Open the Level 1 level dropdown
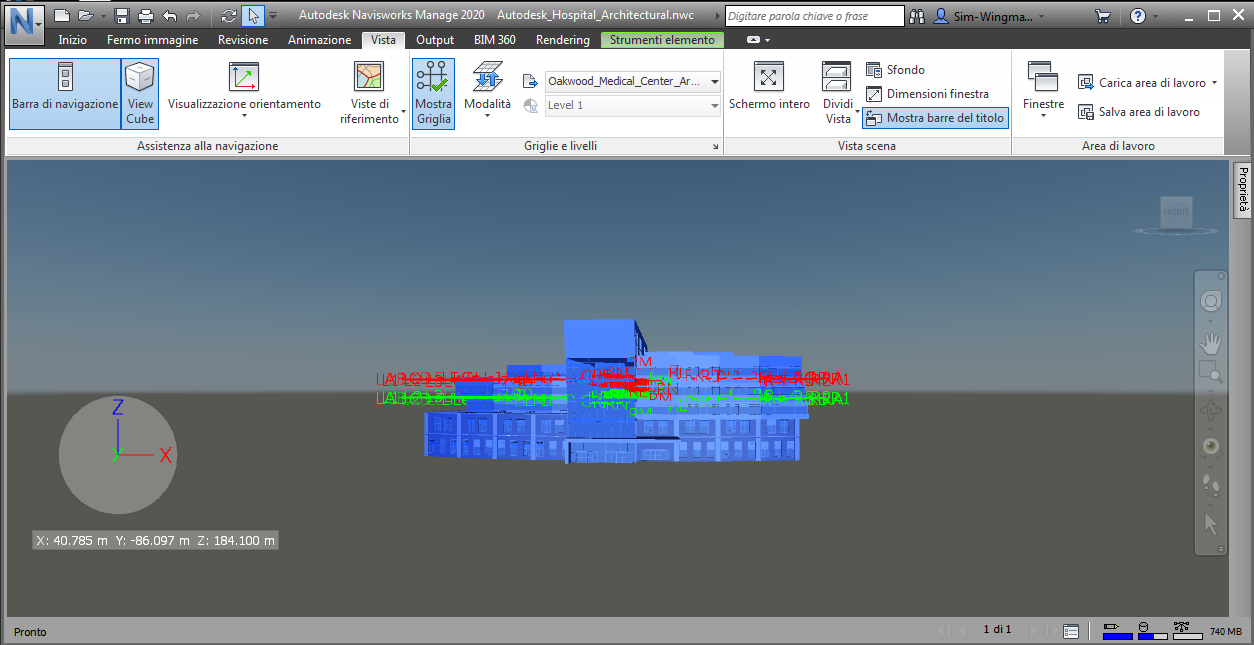Viewport: 1254px width, 645px height. [x=633, y=106]
